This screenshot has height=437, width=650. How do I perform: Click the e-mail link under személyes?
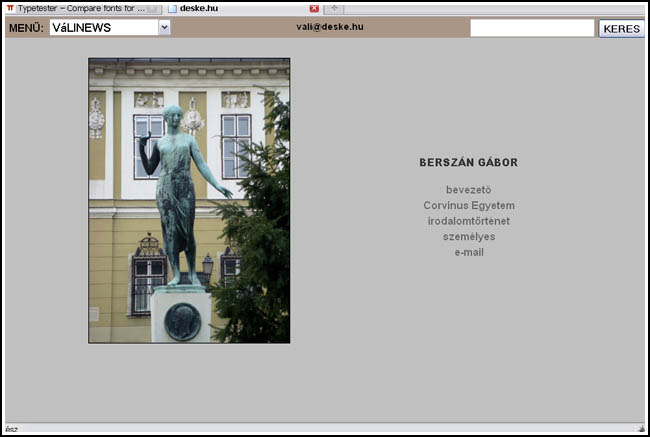[469, 252]
